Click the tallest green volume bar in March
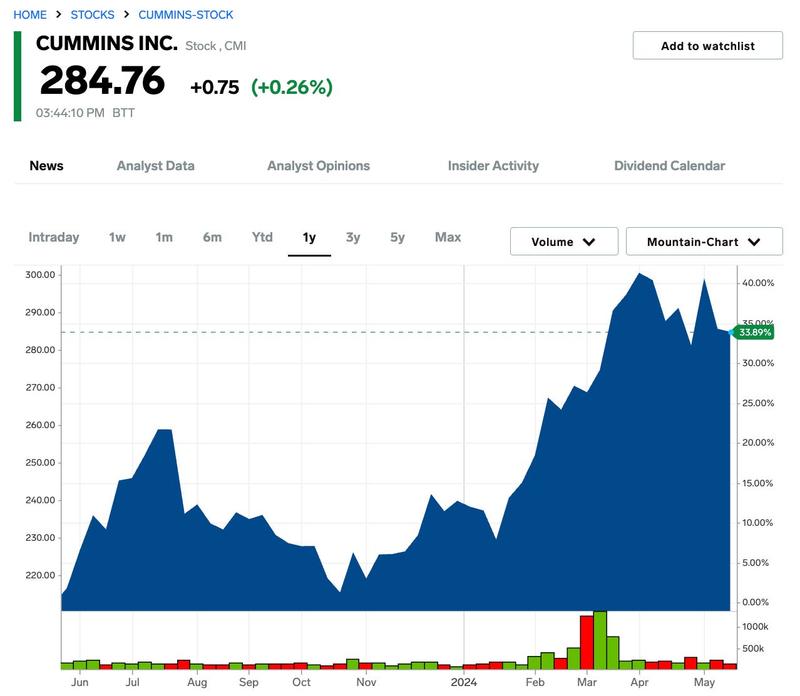The image size is (800, 696). click(600, 640)
